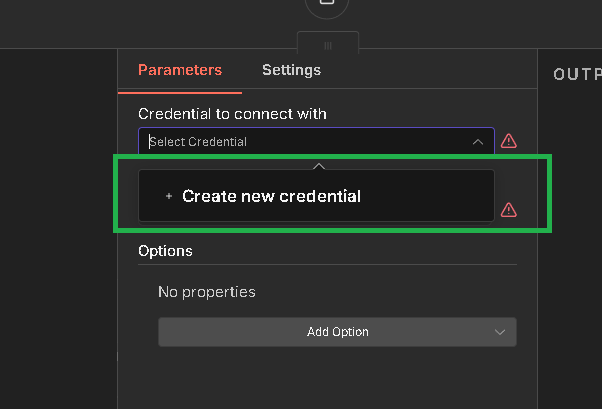Expand Add Option using its down chevron
602x409 pixels.
(x=500, y=332)
